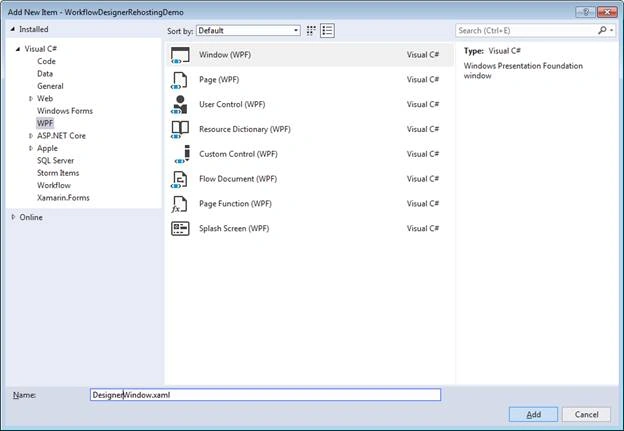Select the Splash Screen (WPF) label
The height and width of the screenshot is (431, 624).
234,228
